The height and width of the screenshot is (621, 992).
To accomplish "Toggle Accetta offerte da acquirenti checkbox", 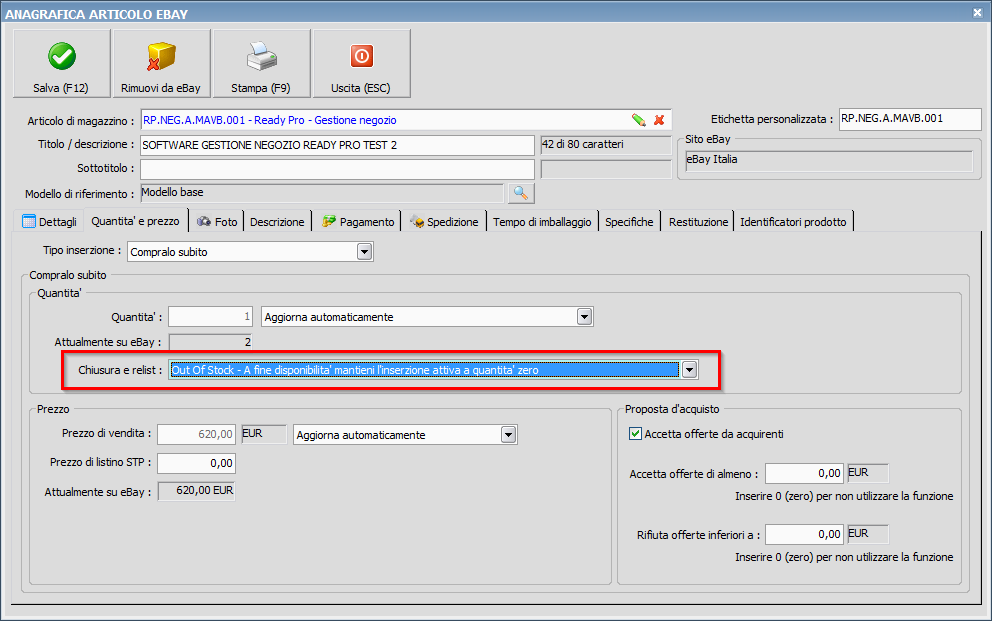I will pyautogui.click(x=635, y=434).
